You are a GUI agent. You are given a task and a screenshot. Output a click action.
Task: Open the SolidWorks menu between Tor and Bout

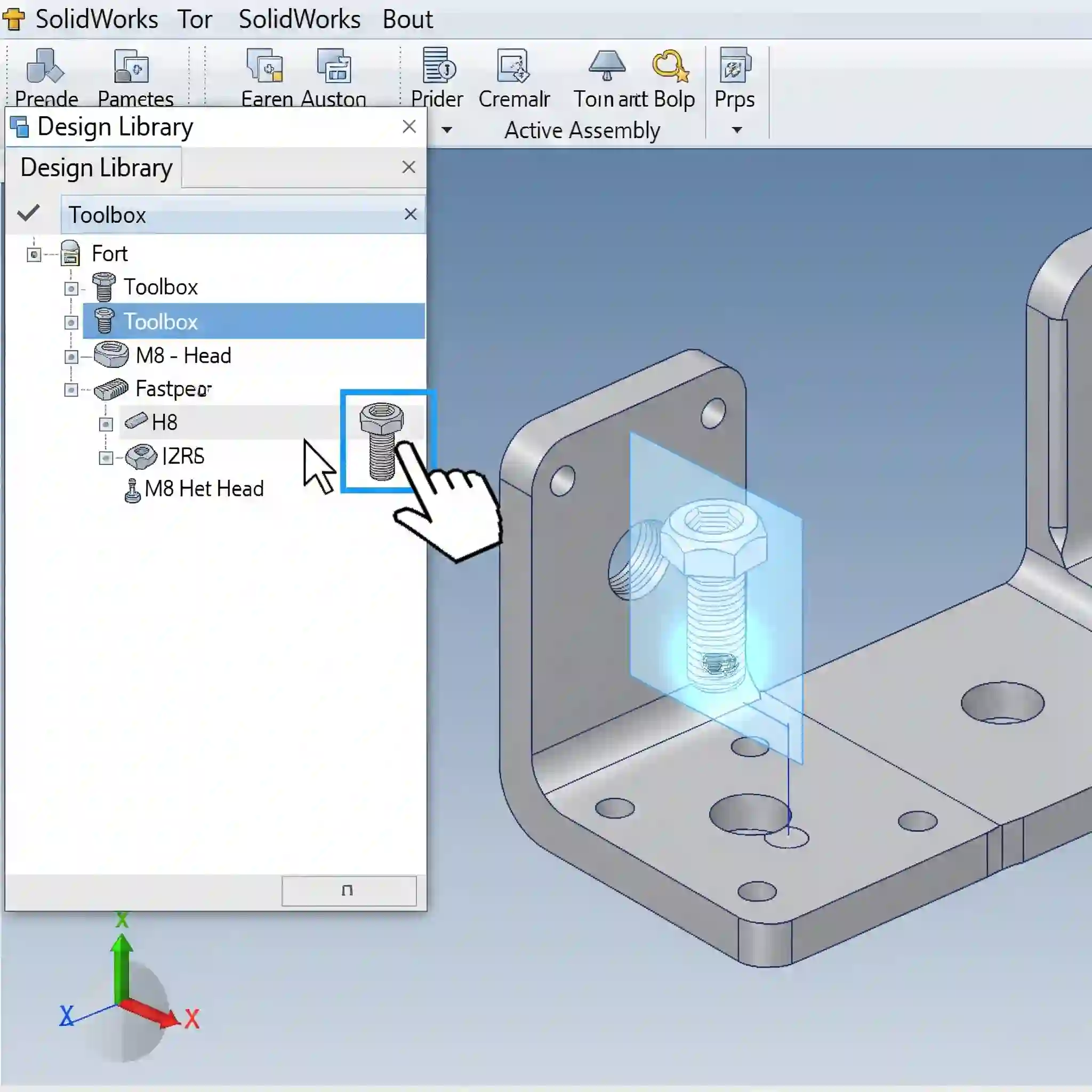[x=299, y=20]
